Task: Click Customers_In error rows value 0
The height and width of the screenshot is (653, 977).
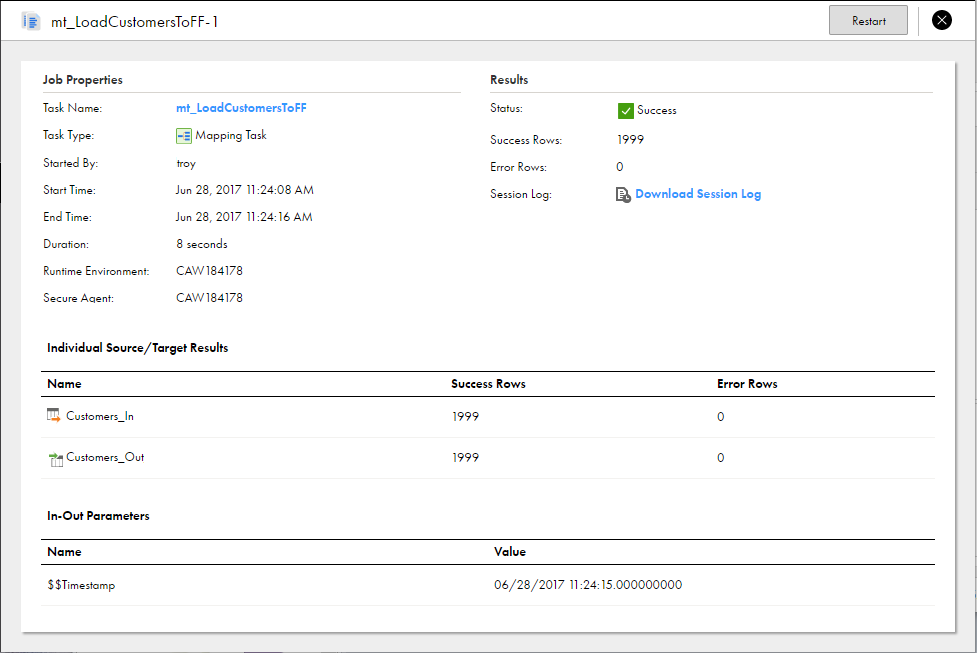Action: [720, 416]
